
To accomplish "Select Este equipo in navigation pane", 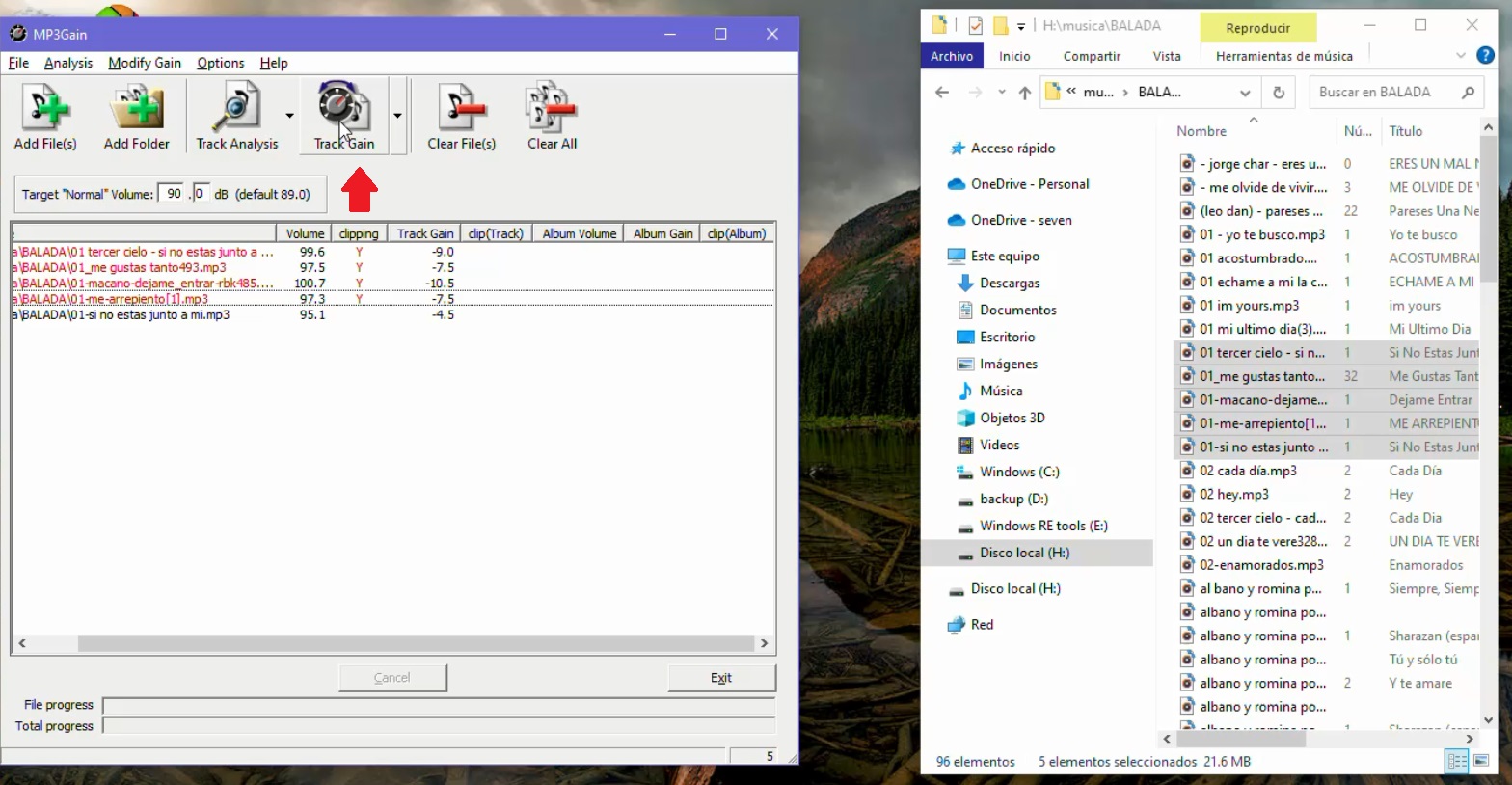I will 1004,256.
